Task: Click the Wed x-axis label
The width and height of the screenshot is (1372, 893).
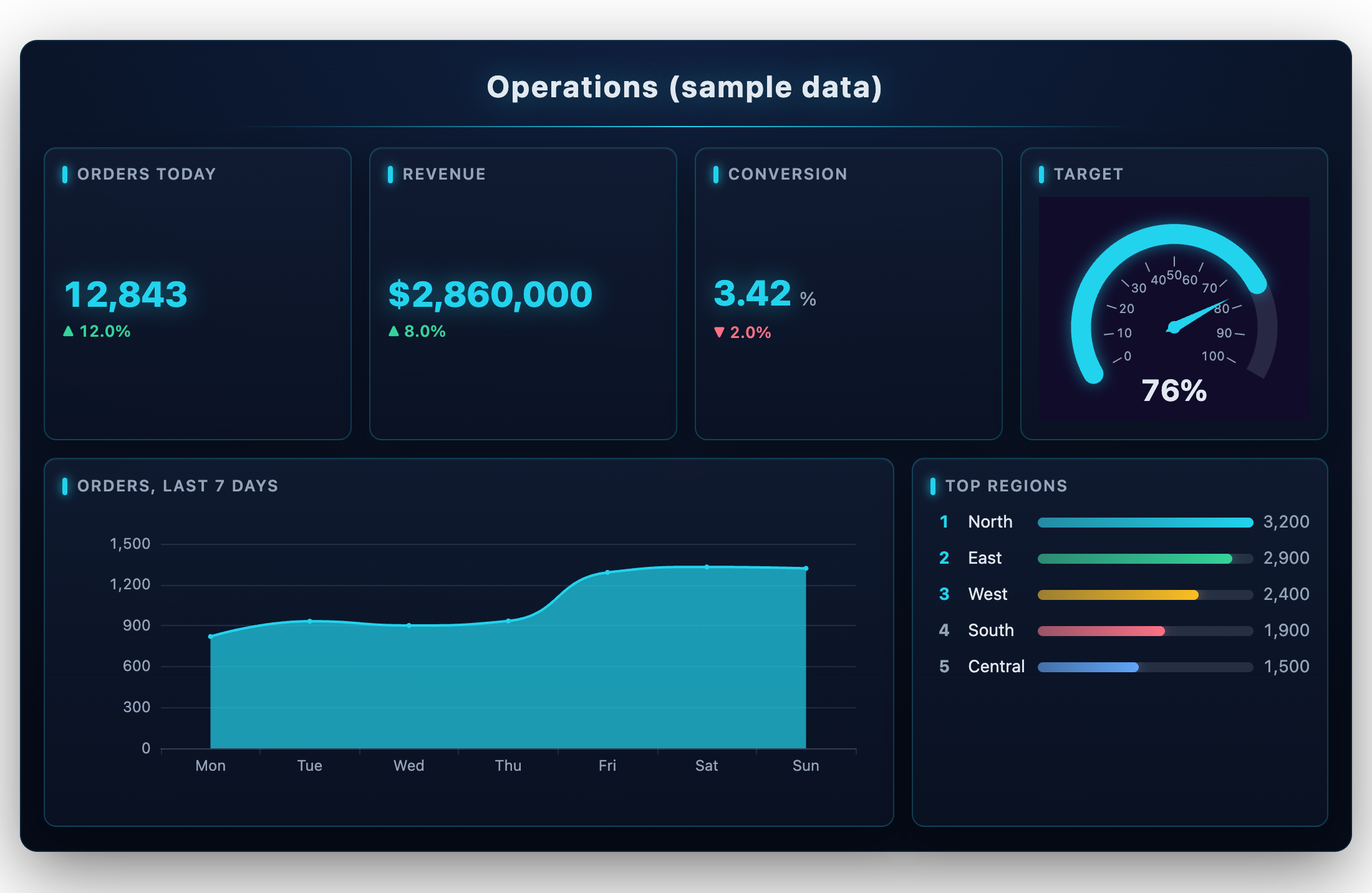Action: coord(408,766)
